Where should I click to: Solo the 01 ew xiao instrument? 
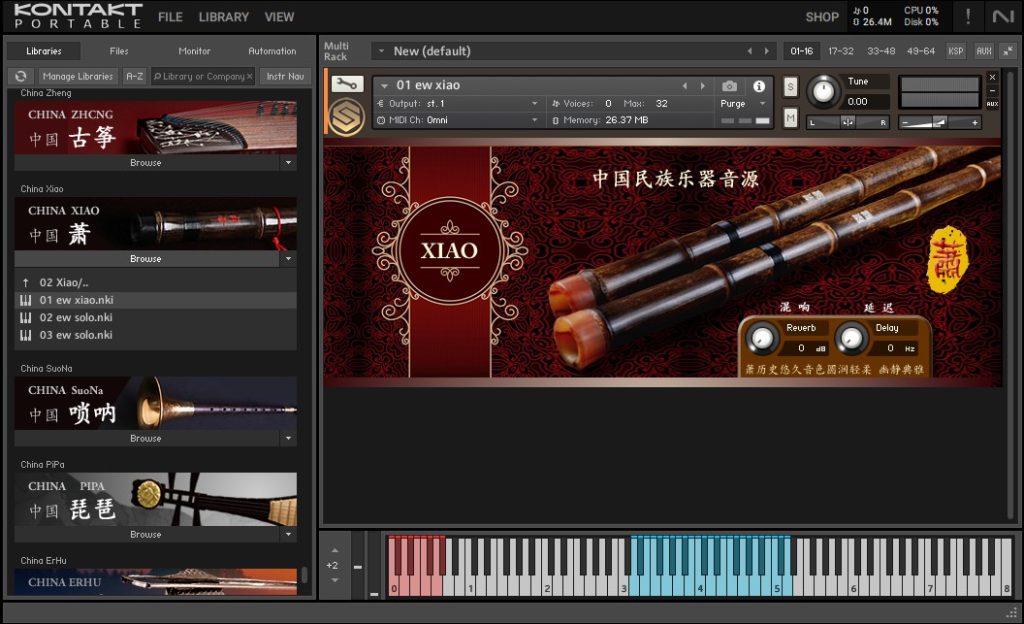click(790, 86)
